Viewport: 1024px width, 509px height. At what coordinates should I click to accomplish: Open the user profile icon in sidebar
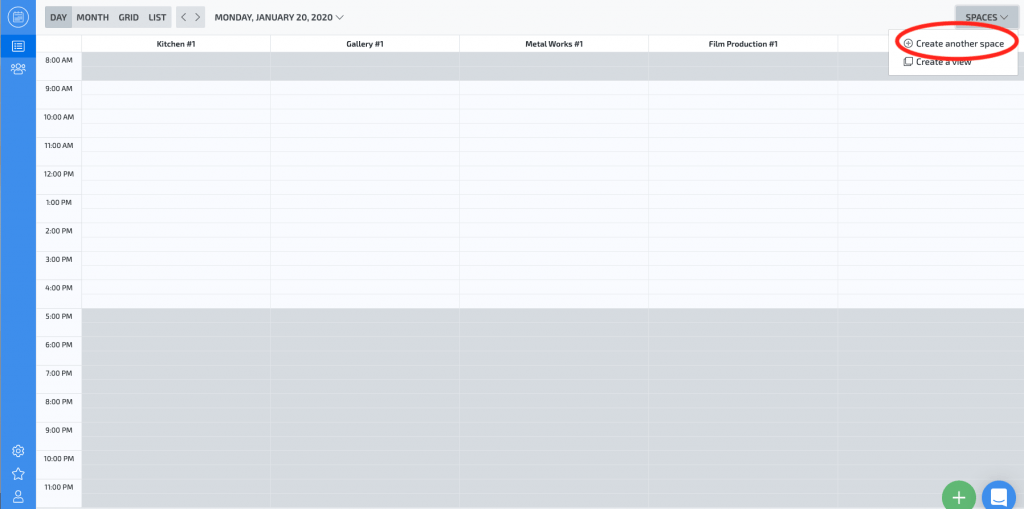18,496
